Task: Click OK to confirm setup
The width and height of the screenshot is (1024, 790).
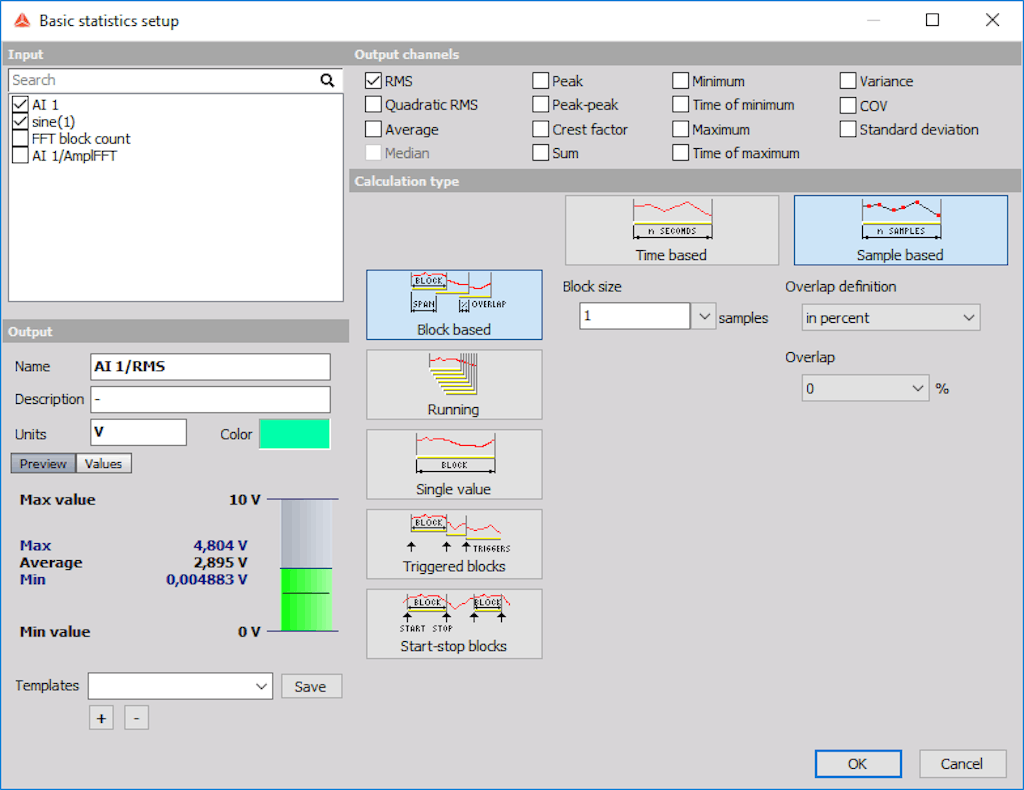Action: click(858, 764)
